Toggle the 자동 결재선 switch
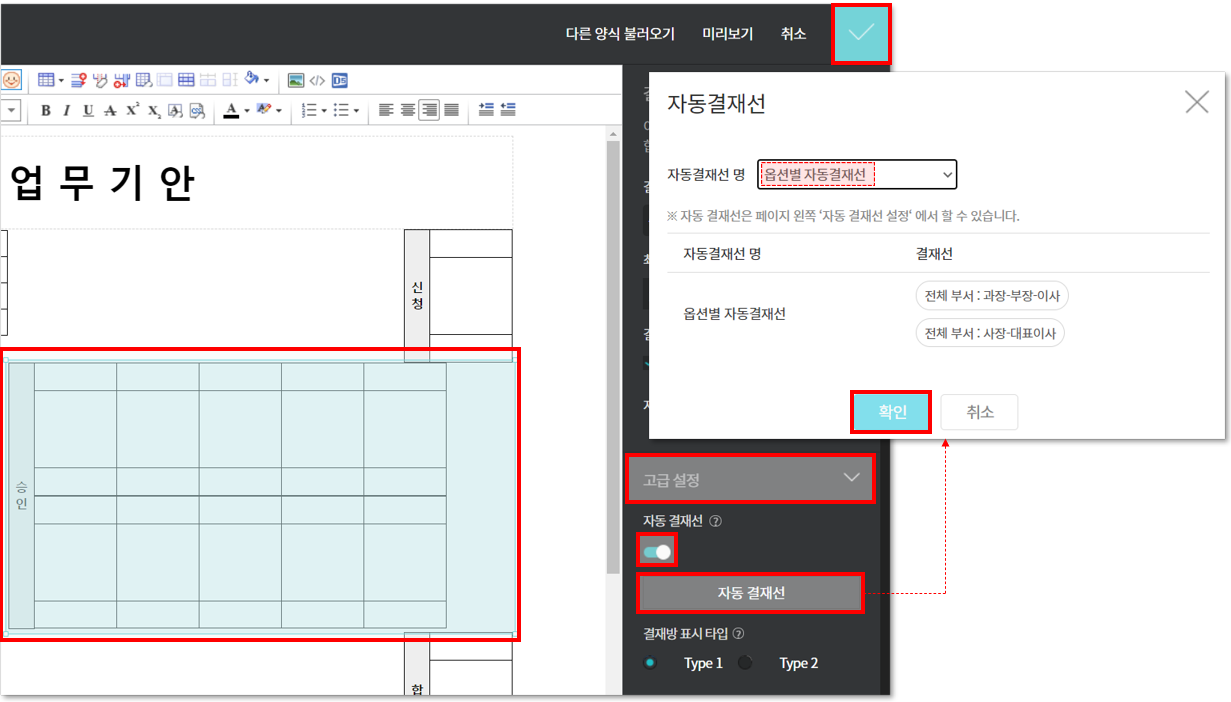Screen dimensions: 1231x702 (x=657, y=551)
